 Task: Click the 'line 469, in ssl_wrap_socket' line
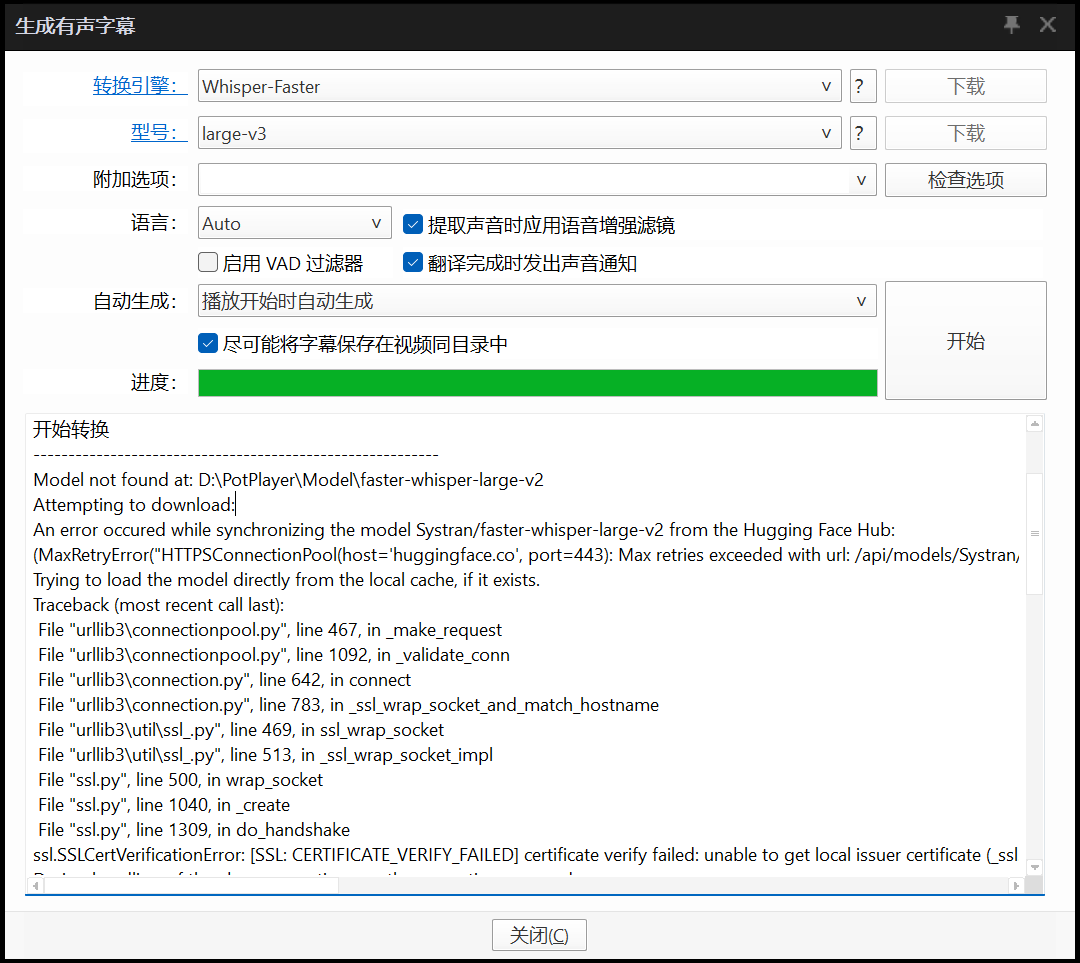pyautogui.click(x=241, y=729)
